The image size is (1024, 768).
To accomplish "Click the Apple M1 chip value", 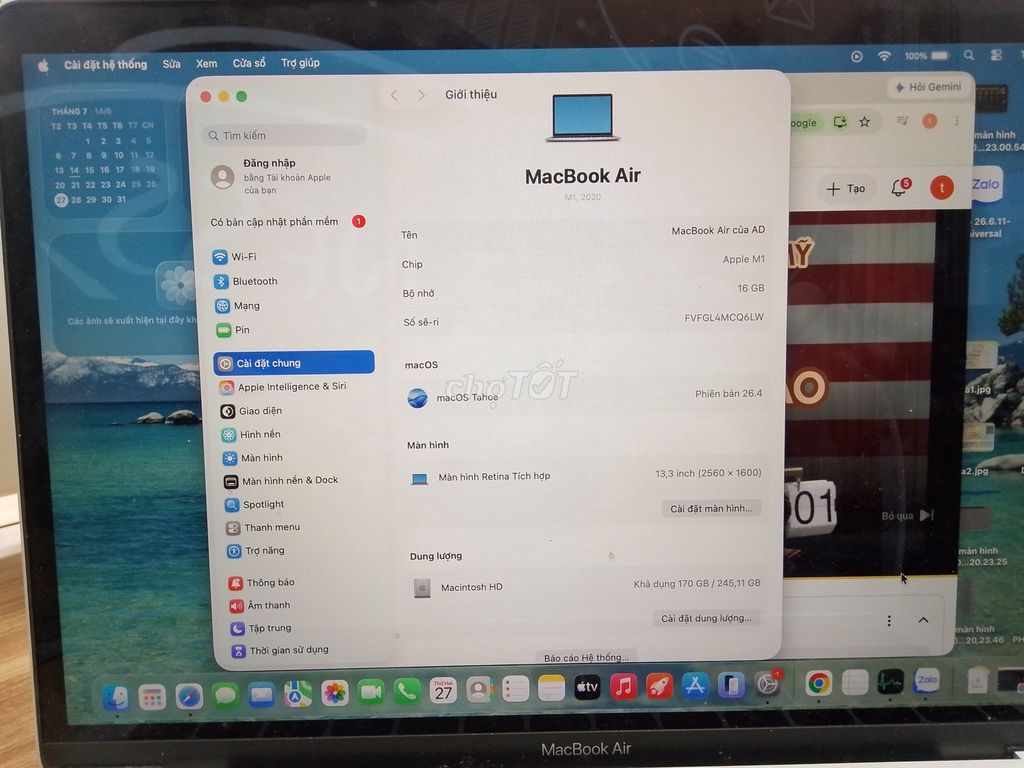I will click(743, 259).
